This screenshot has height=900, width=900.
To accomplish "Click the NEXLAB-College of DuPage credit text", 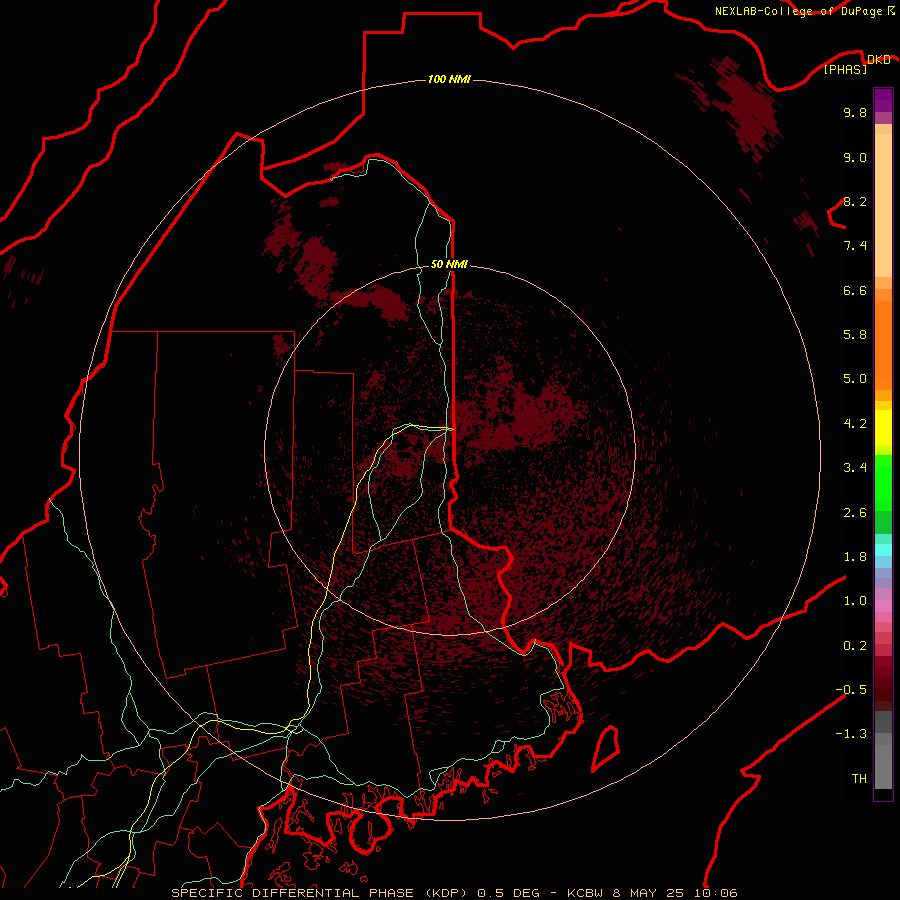I will [799, 11].
